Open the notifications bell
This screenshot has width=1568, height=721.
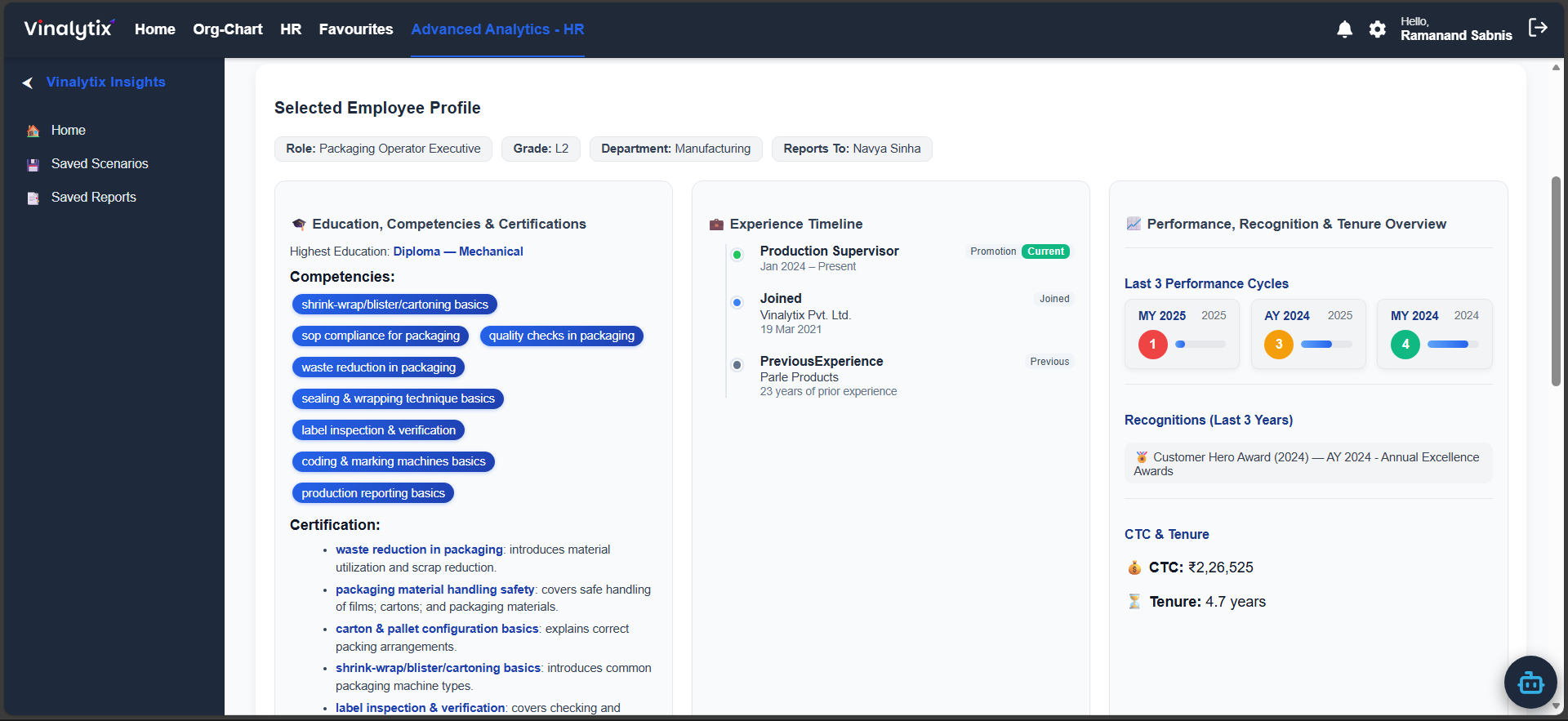coord(1344,29)
